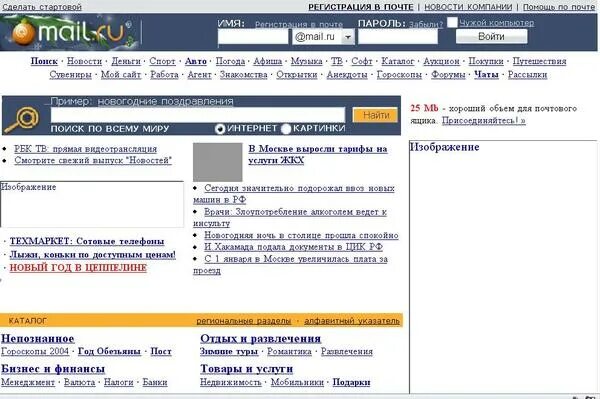This screenshot has height=399, width=600.
Task: Open the Открытки link
Action: [x=297, y=75]
